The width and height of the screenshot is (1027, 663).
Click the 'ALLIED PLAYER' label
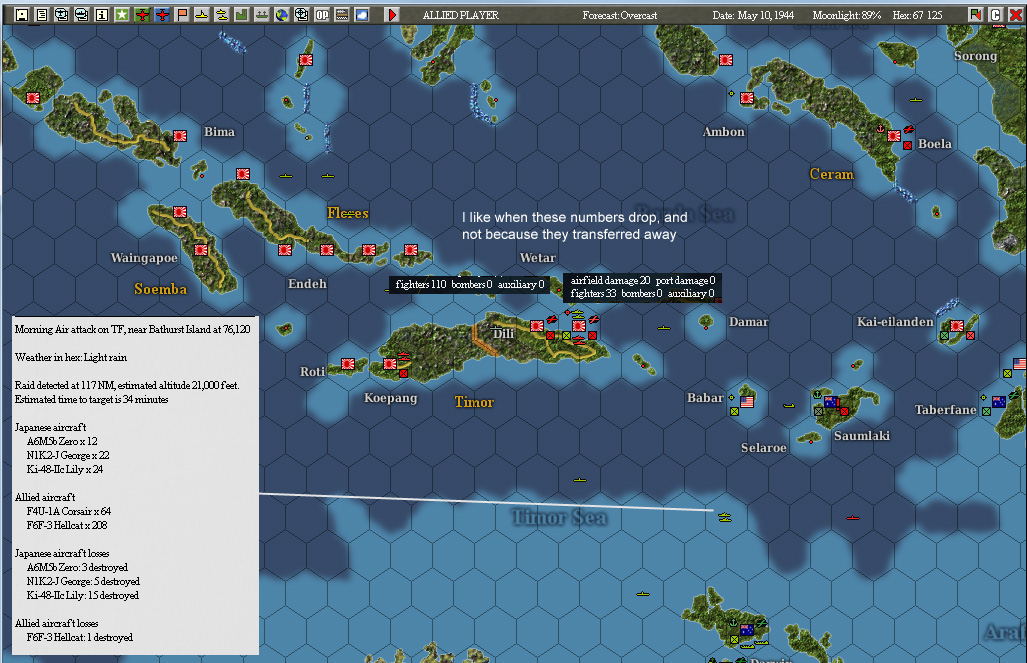[460, 15]
